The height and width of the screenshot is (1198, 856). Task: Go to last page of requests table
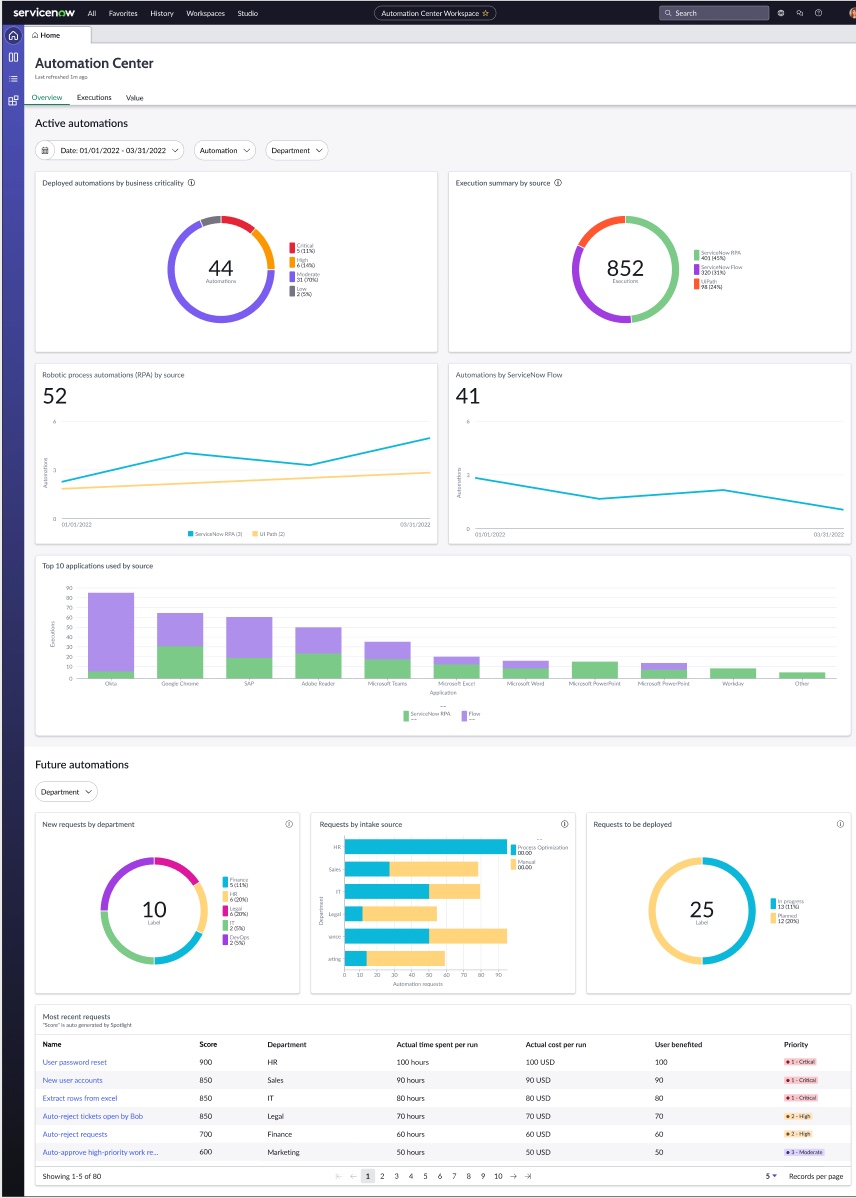528,1177
